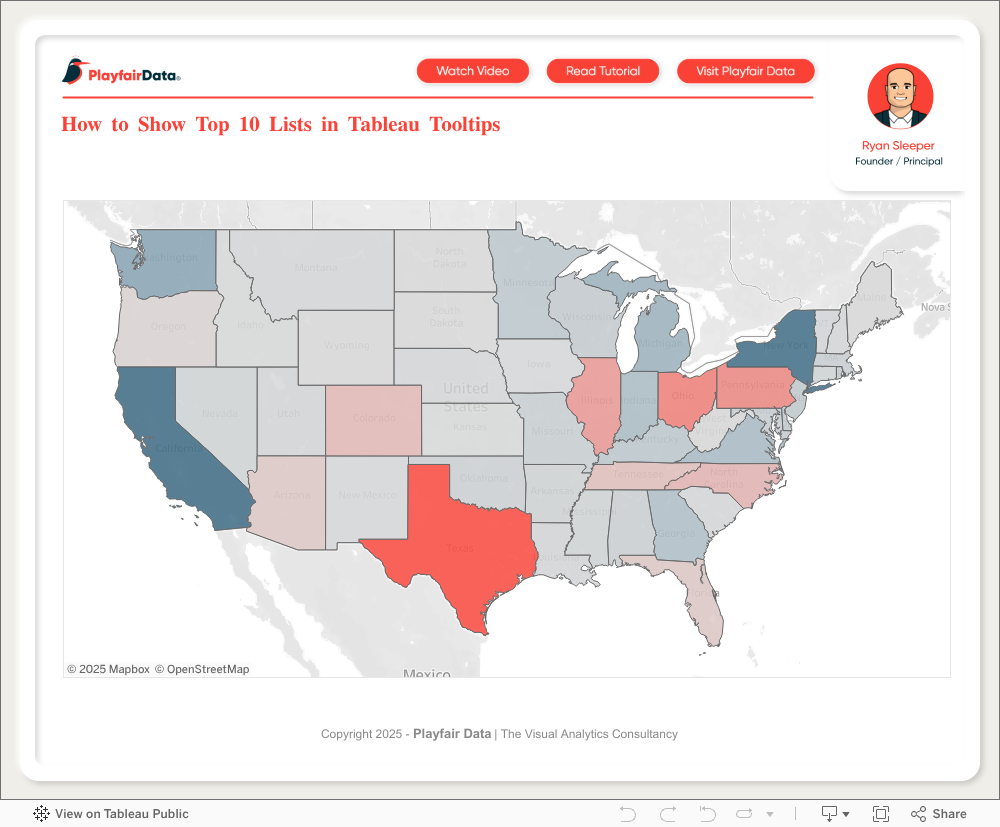This screenshot has width=1000, height=827.
Task: Select Wyoming on the map
Action: point(346,348)
